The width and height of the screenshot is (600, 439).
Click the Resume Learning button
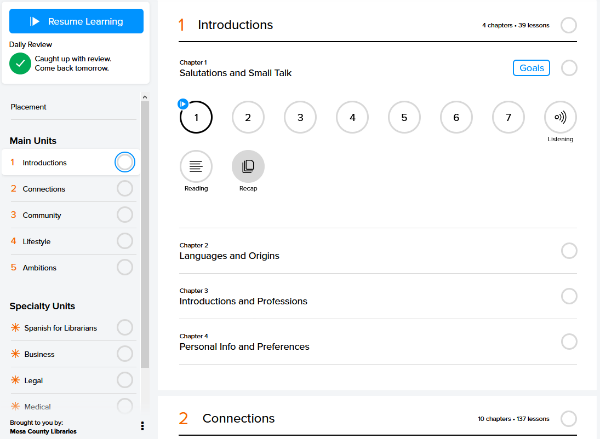pos(76,21)
